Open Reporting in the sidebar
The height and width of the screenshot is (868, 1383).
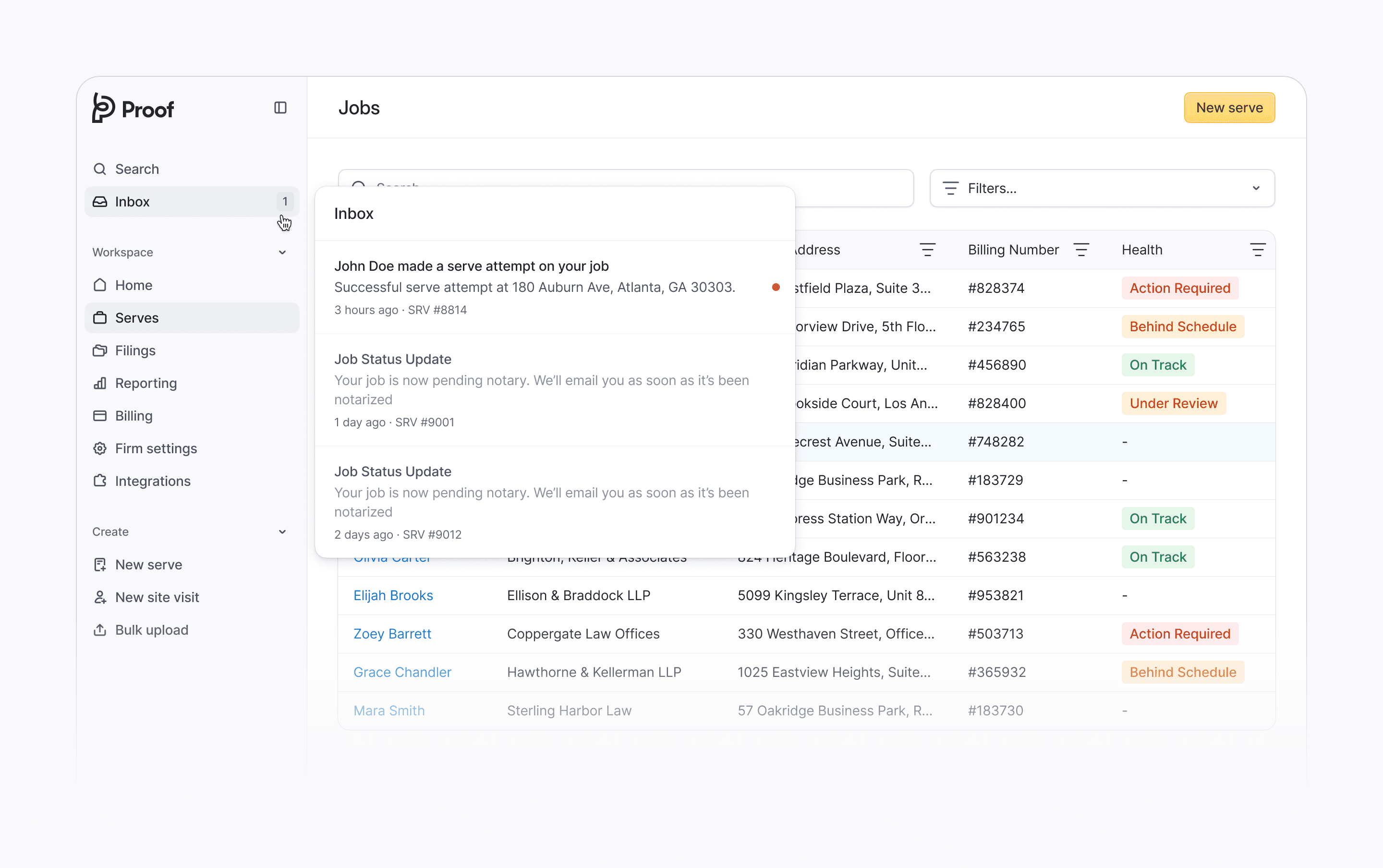146,383
